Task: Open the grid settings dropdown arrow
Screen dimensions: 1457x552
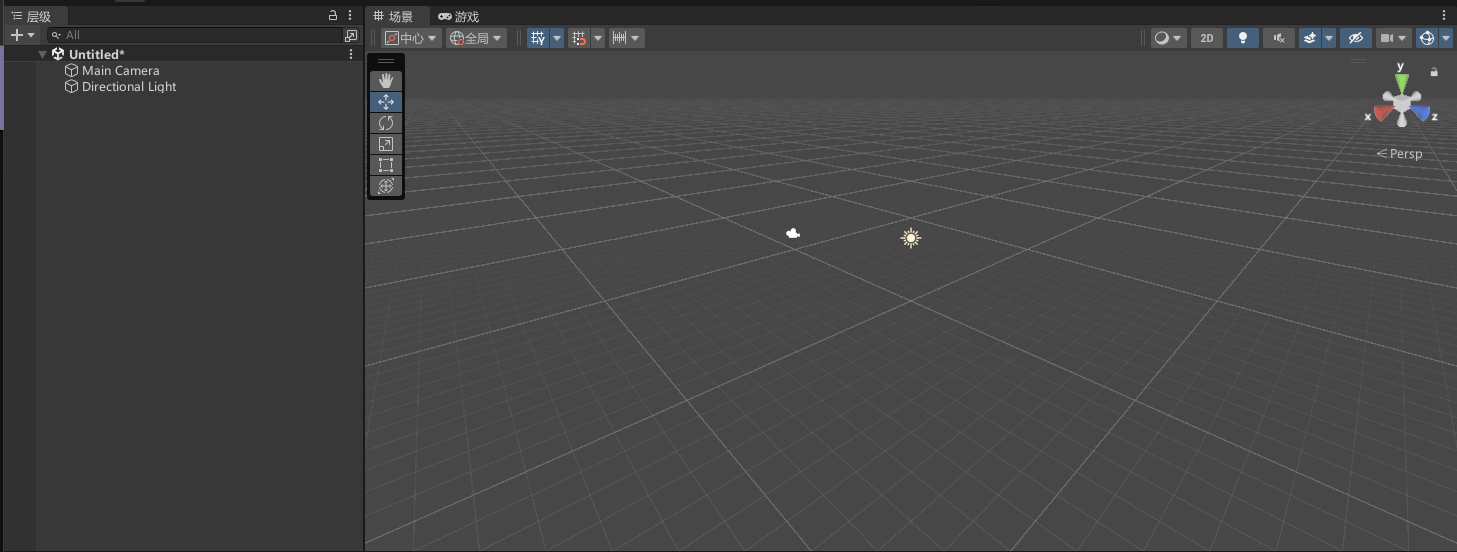Action: pos(557,38)
